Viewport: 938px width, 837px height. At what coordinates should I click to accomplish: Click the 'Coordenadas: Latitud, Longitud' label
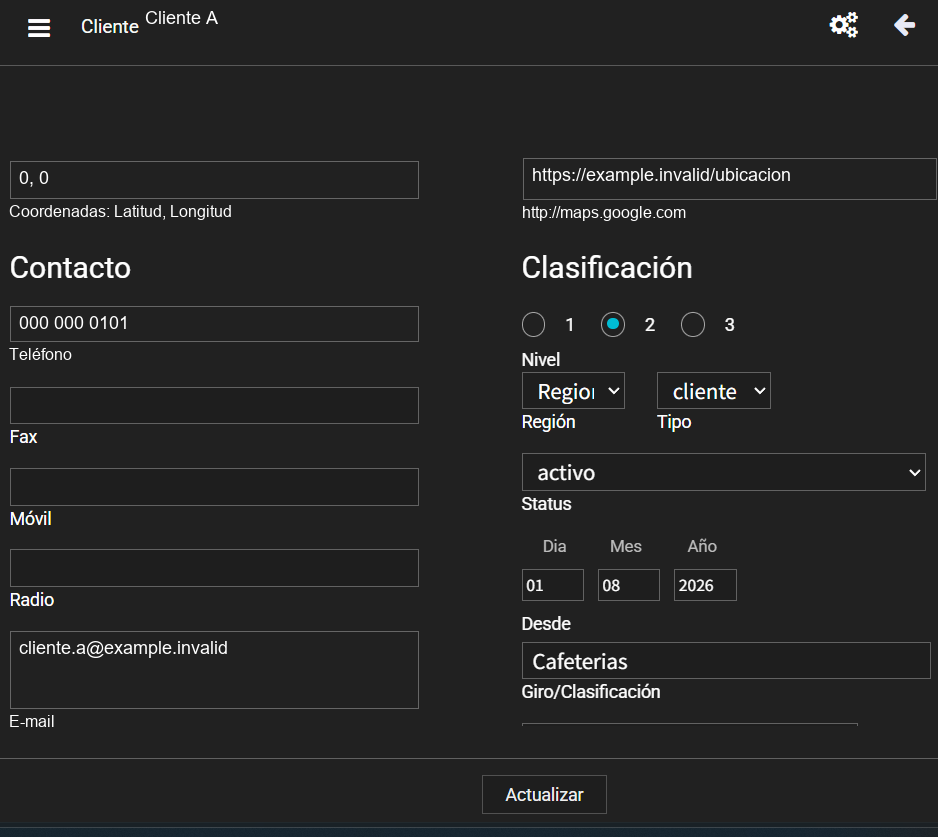(120, 212)
